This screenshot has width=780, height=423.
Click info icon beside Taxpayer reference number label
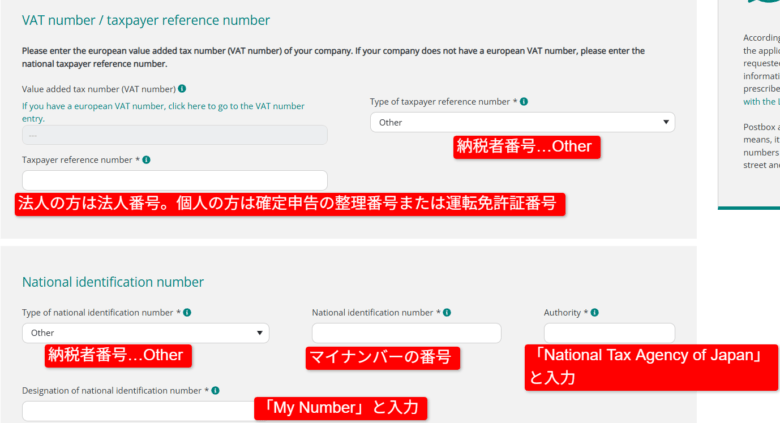(x=147, y=159)
